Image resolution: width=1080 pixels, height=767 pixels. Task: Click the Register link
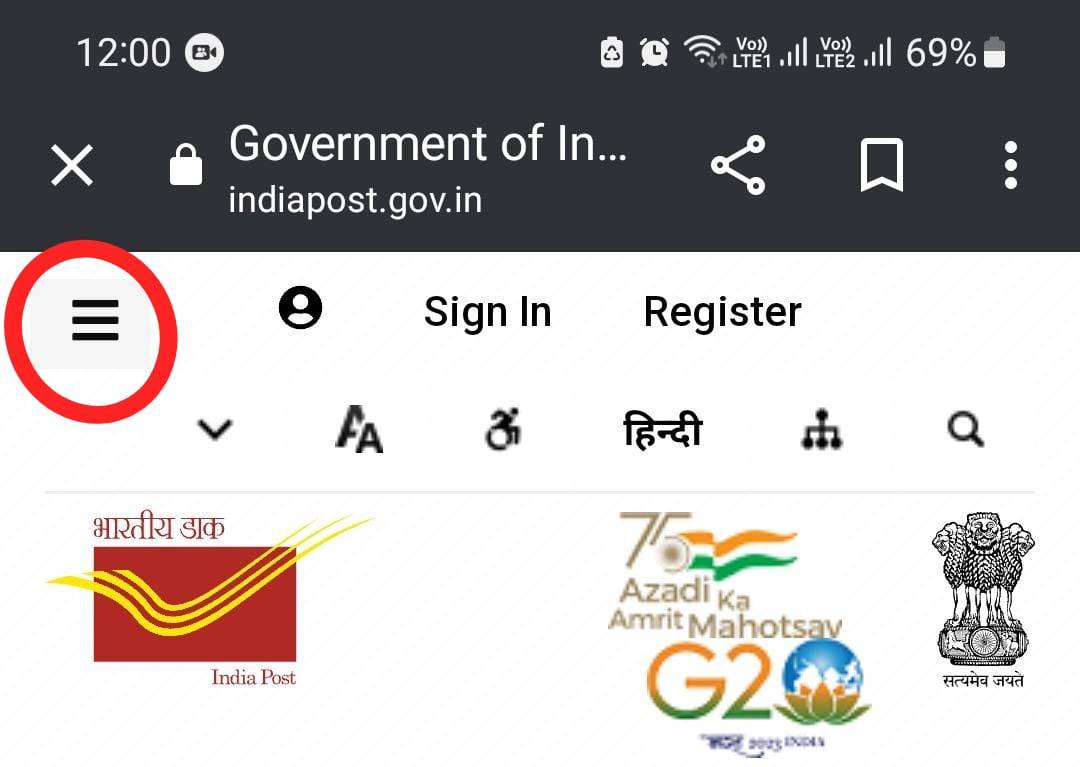point(723,312)
